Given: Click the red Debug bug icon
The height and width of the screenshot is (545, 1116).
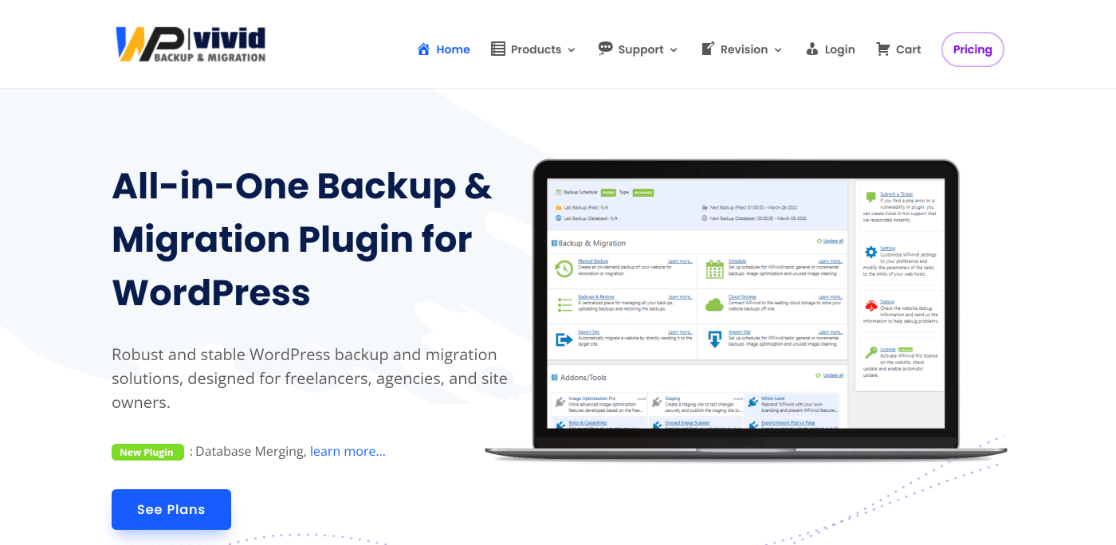Looking at the screenshot, I should pyautogui.click(x=870, y=305).
